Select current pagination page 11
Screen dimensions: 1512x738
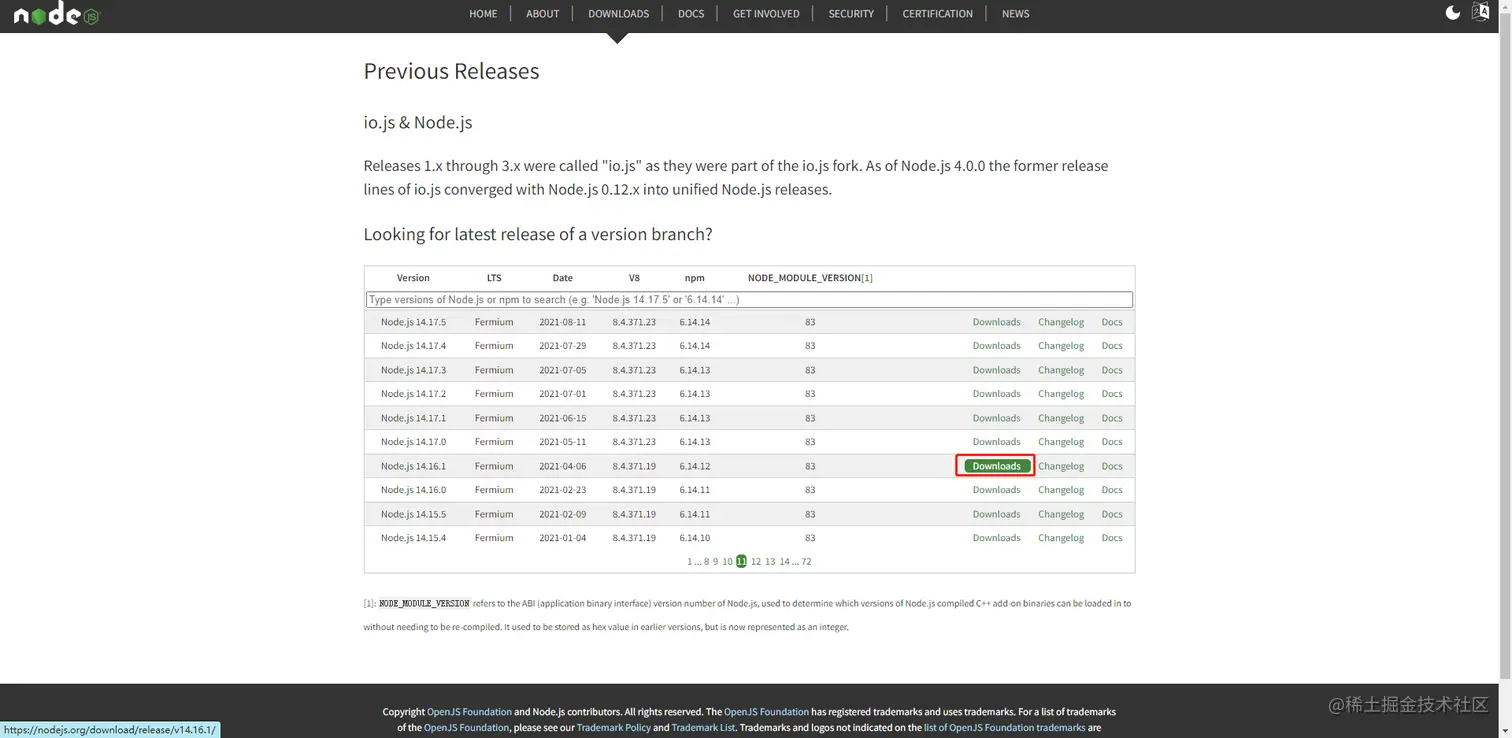(x=741, y=562)
